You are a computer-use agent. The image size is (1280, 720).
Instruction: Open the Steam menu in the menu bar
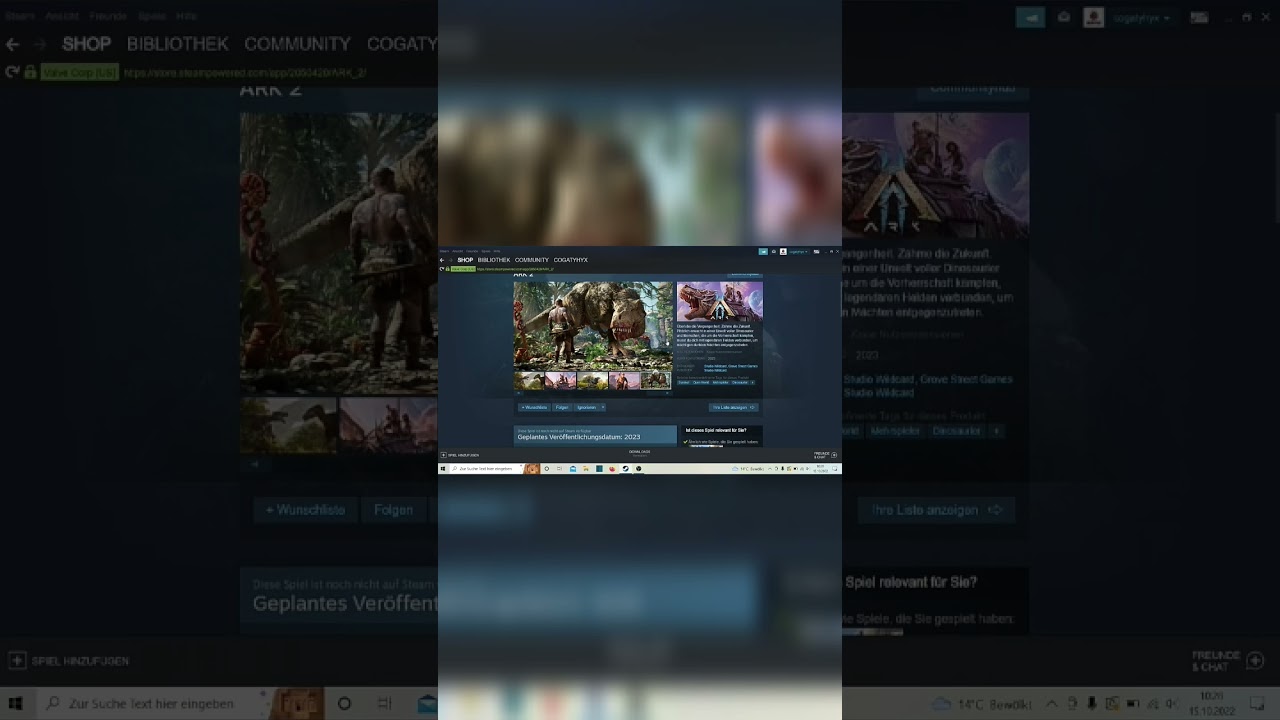(444, 251)
